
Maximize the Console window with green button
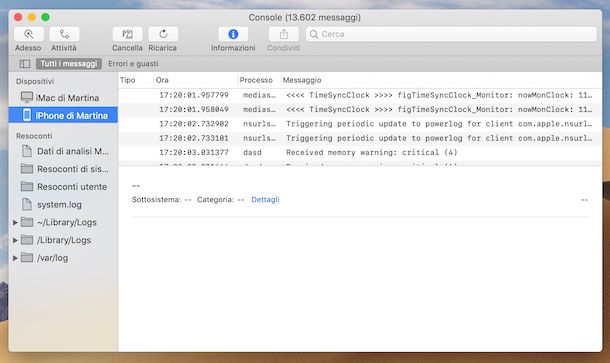45,17
